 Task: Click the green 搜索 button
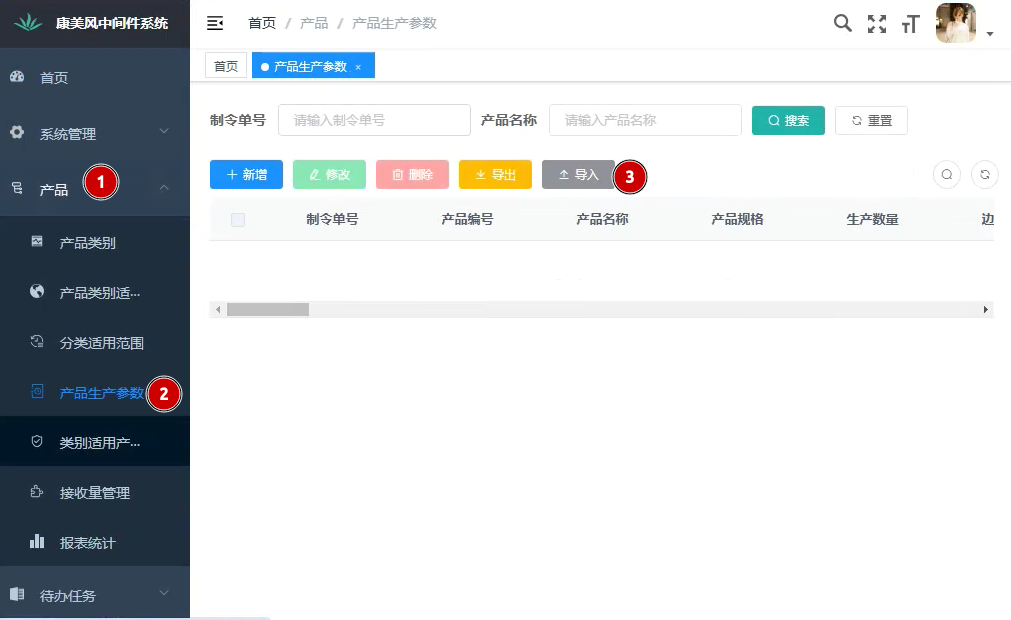[x=788, y=120]
